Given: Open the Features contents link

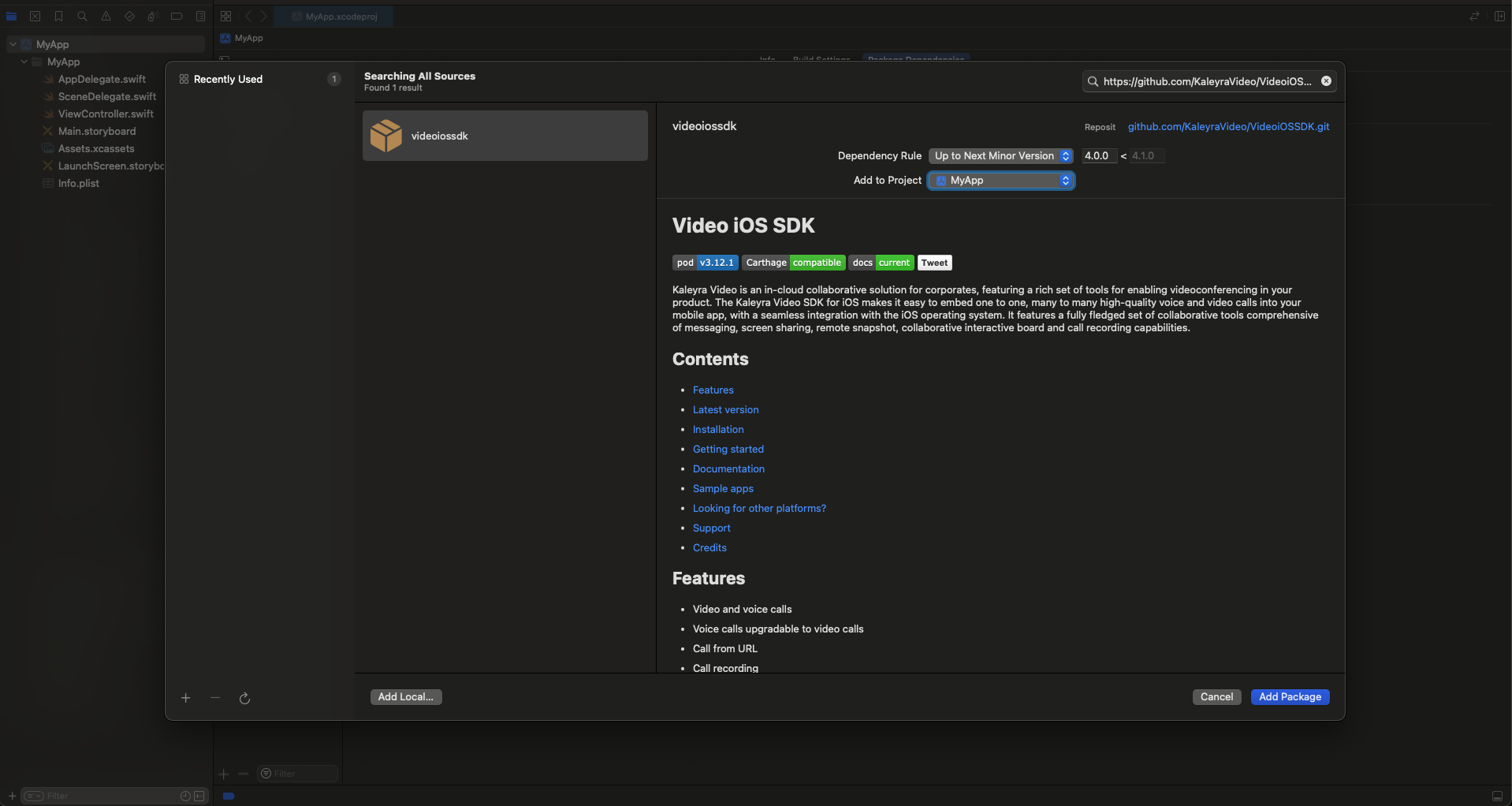Looking at the screenshot, I should click(x=713, y=390).
